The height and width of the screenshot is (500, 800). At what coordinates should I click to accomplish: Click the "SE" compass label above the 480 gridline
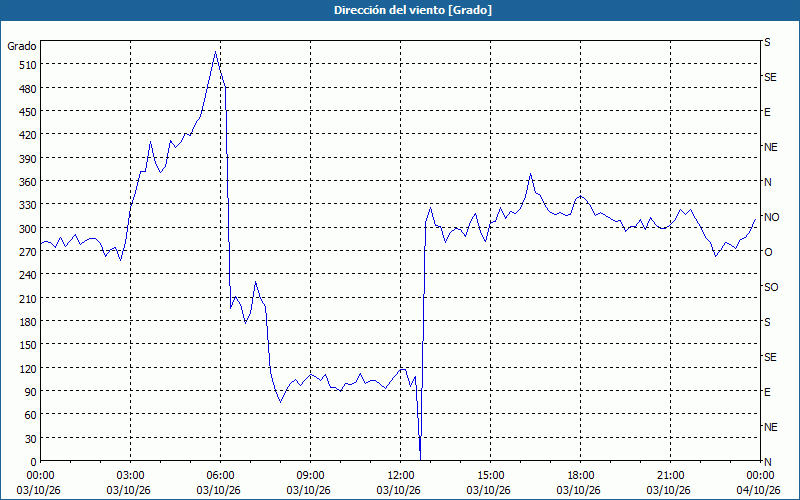770,77
